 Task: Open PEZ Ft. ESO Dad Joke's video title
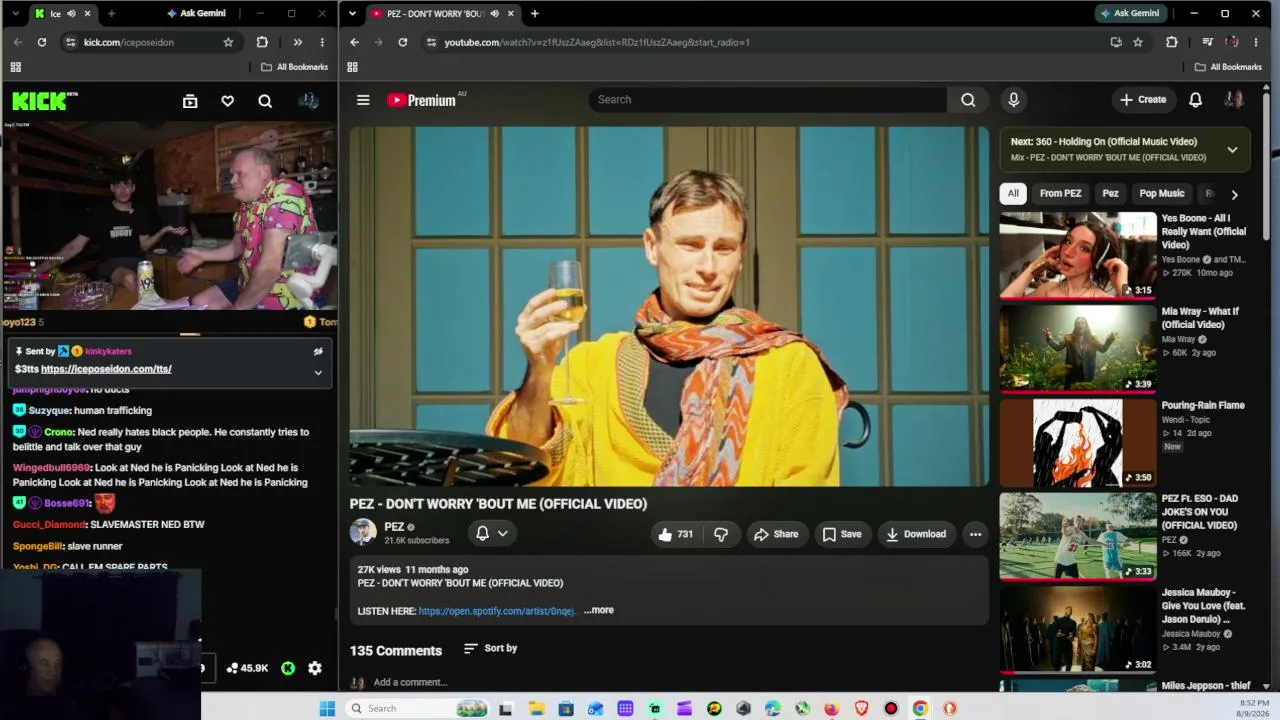(1200, 512)
